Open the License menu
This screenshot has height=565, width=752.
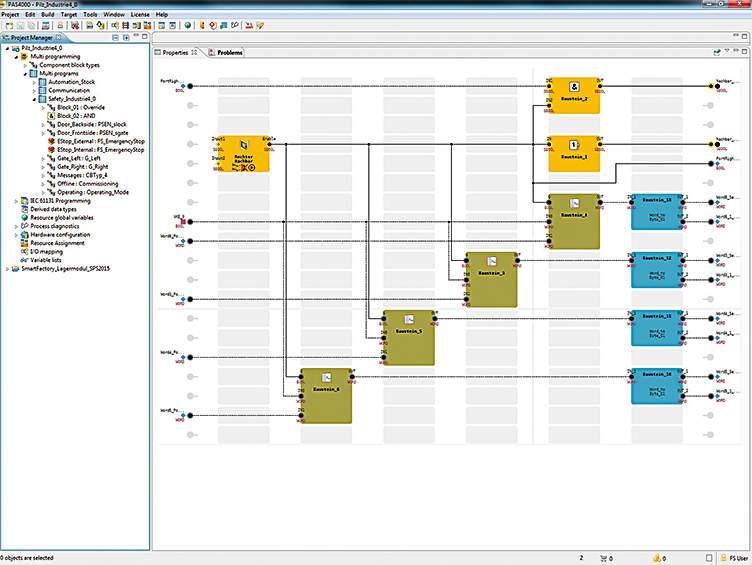pyautogui.click(x=139, y=15)
